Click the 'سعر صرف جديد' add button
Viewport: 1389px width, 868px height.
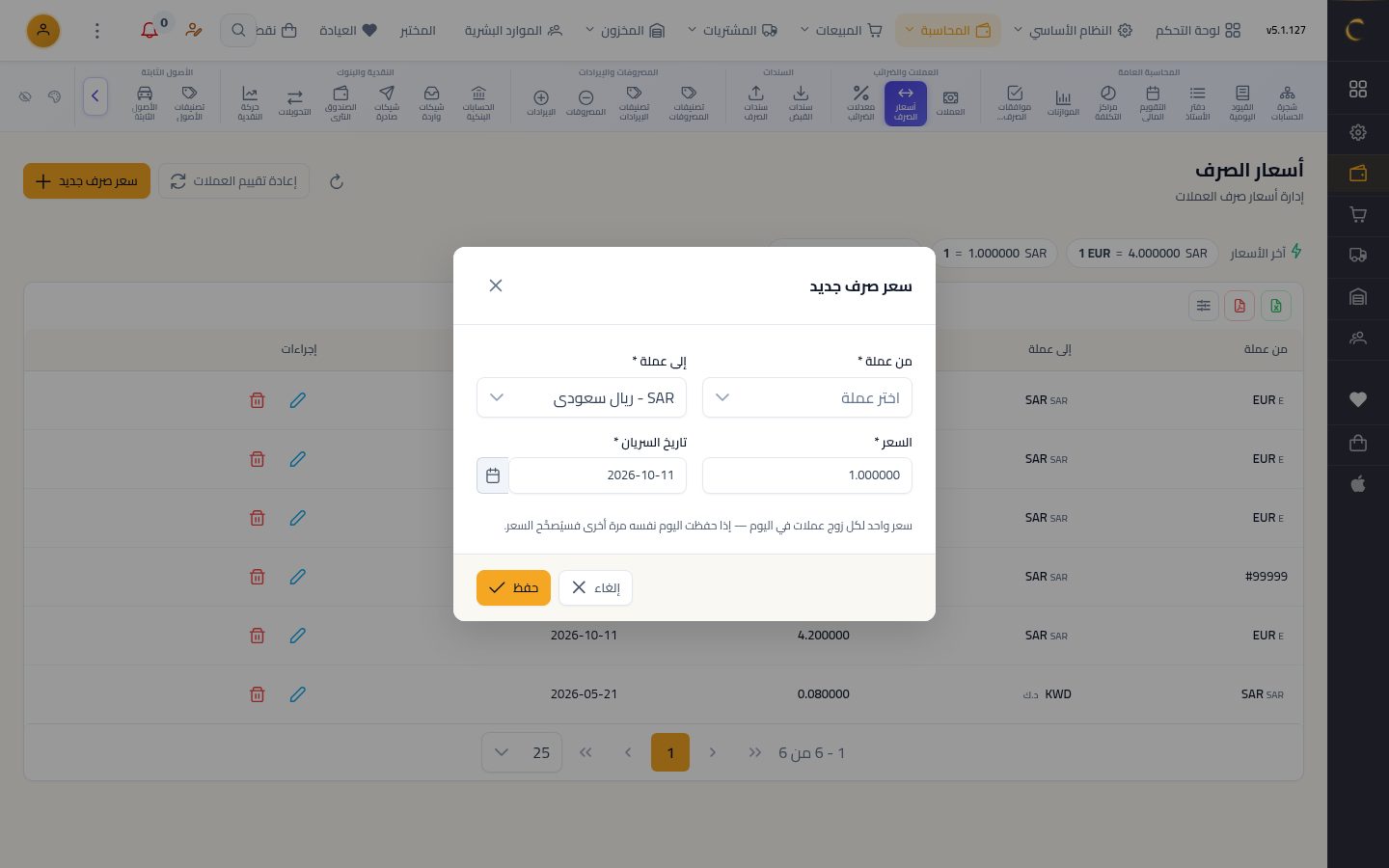[x=87, y=181]
